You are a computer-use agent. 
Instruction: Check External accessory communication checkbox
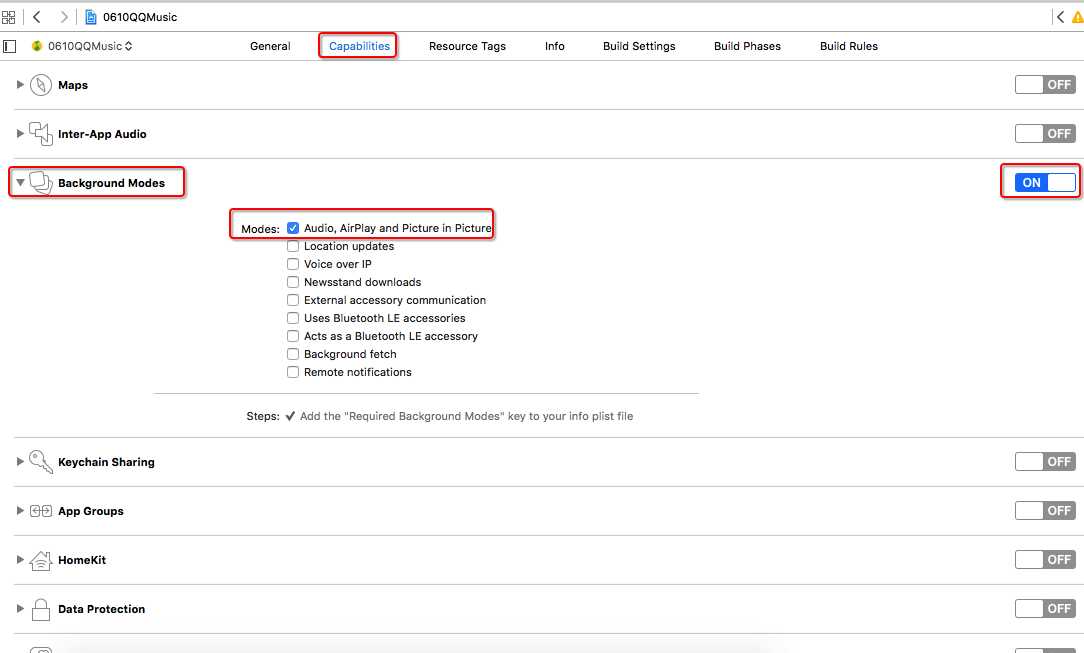click(x=293, y=300)
